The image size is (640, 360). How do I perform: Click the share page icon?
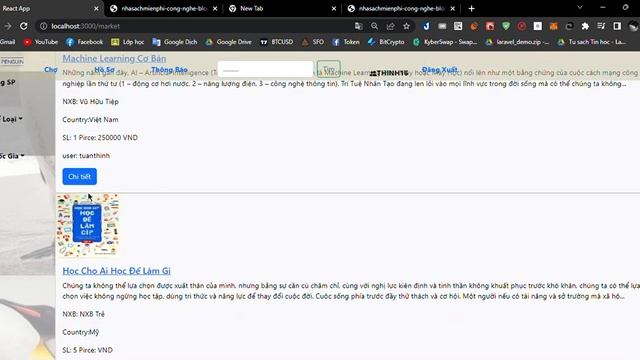coord(390,26)
